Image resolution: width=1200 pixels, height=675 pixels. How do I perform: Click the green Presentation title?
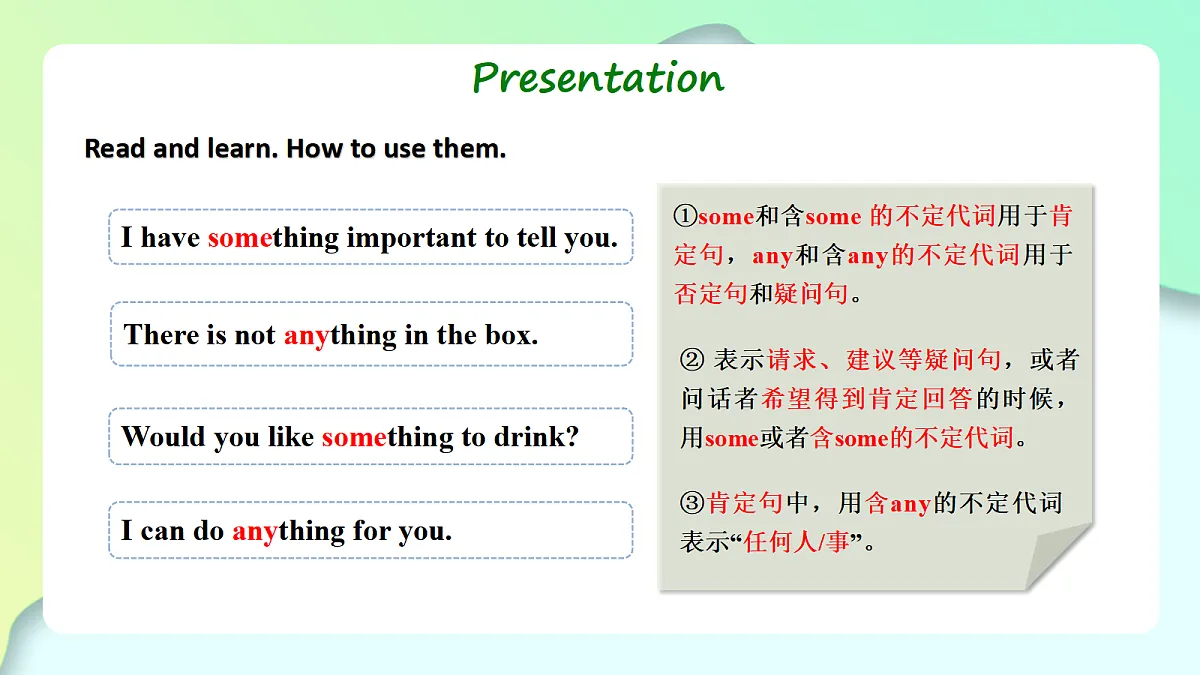click(x=598, y=78)
